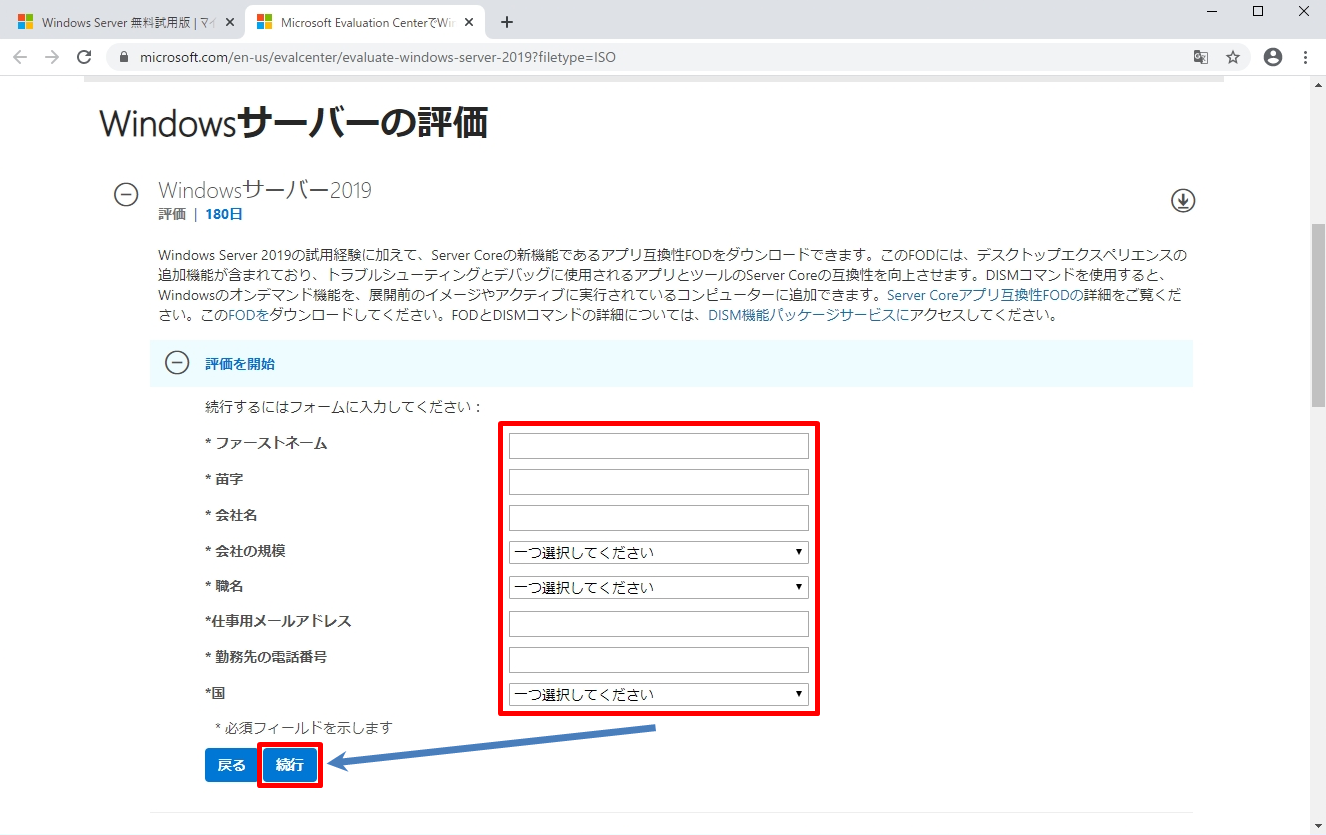Minimize the Chrome window
Image resolution: width=1326 pixels, height=835 pixels.
1212,11
